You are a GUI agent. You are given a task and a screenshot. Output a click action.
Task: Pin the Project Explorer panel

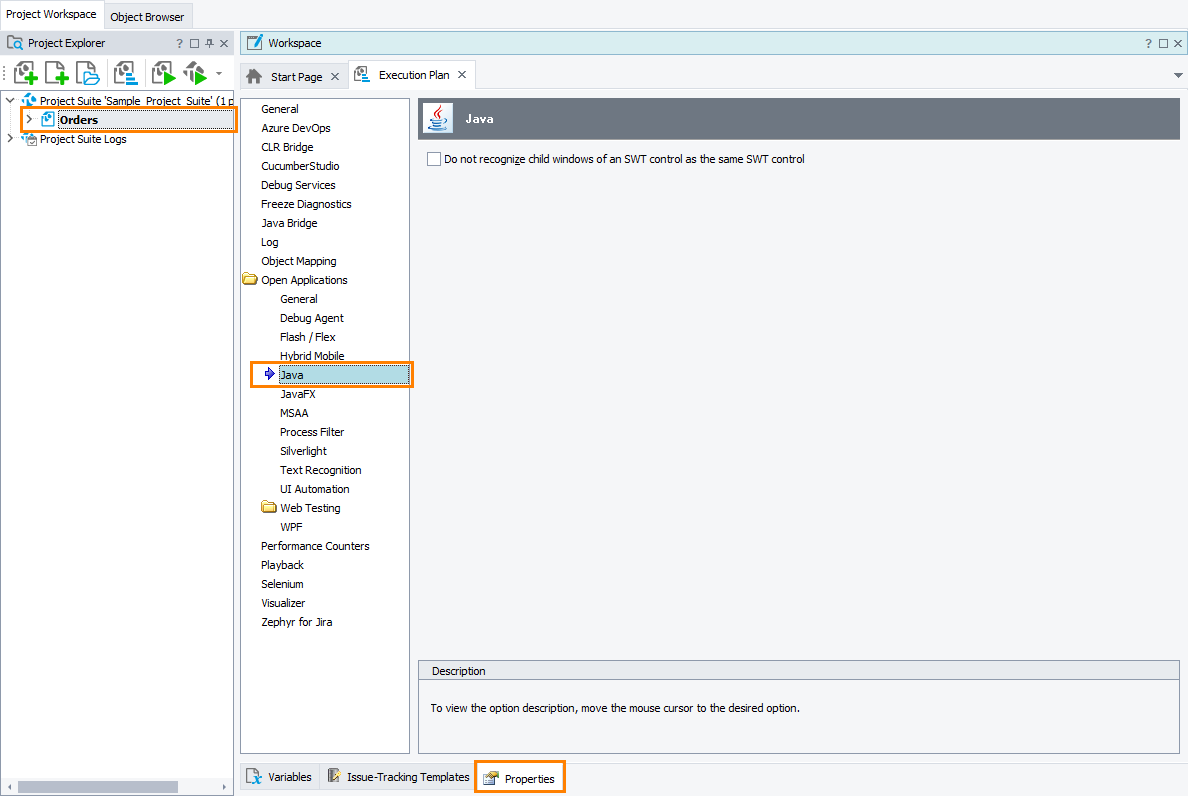(x=209, y=42)
